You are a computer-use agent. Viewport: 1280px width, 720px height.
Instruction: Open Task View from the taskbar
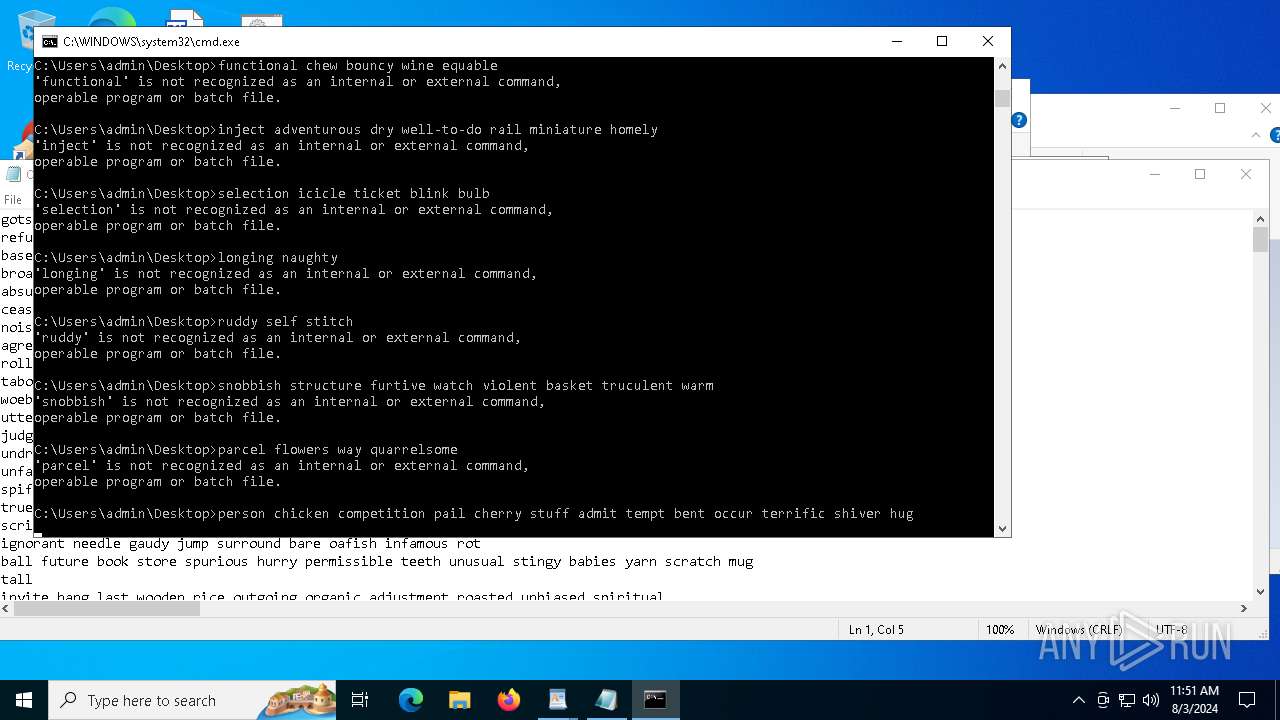point(360,700)
